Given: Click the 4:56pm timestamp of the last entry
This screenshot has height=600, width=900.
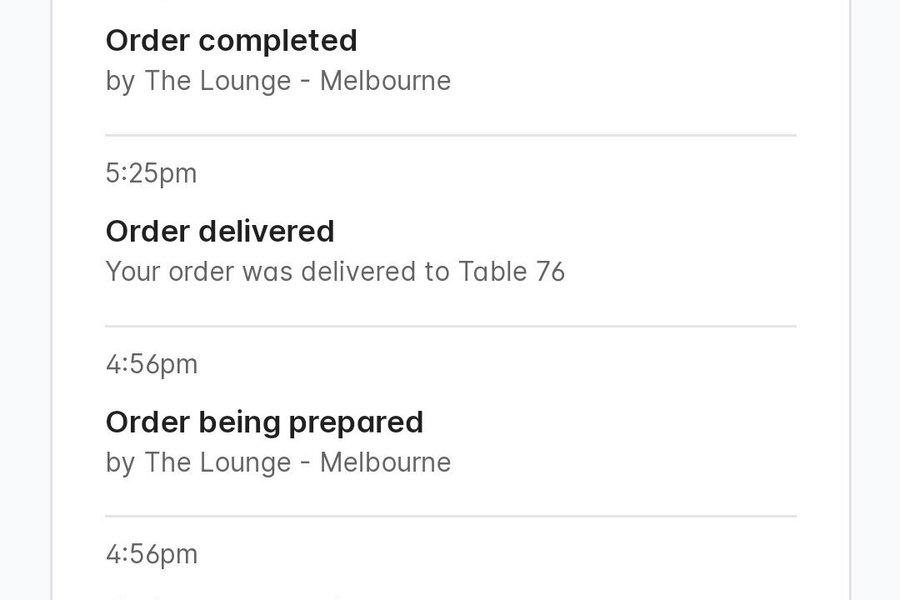Looking at the screenshot, I should click(152, 554).
